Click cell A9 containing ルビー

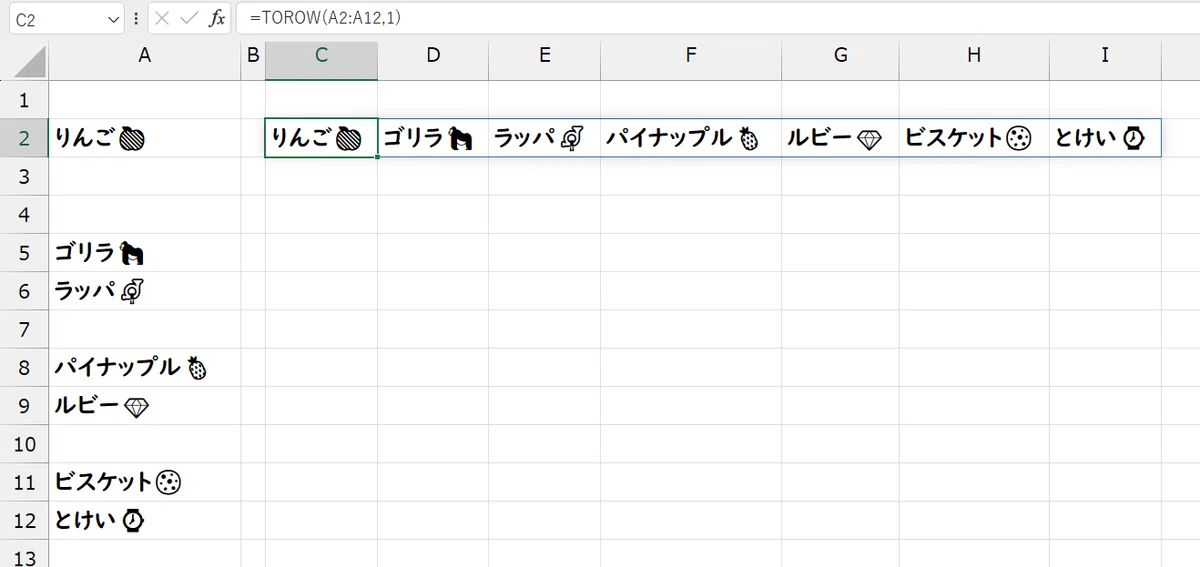145,406
